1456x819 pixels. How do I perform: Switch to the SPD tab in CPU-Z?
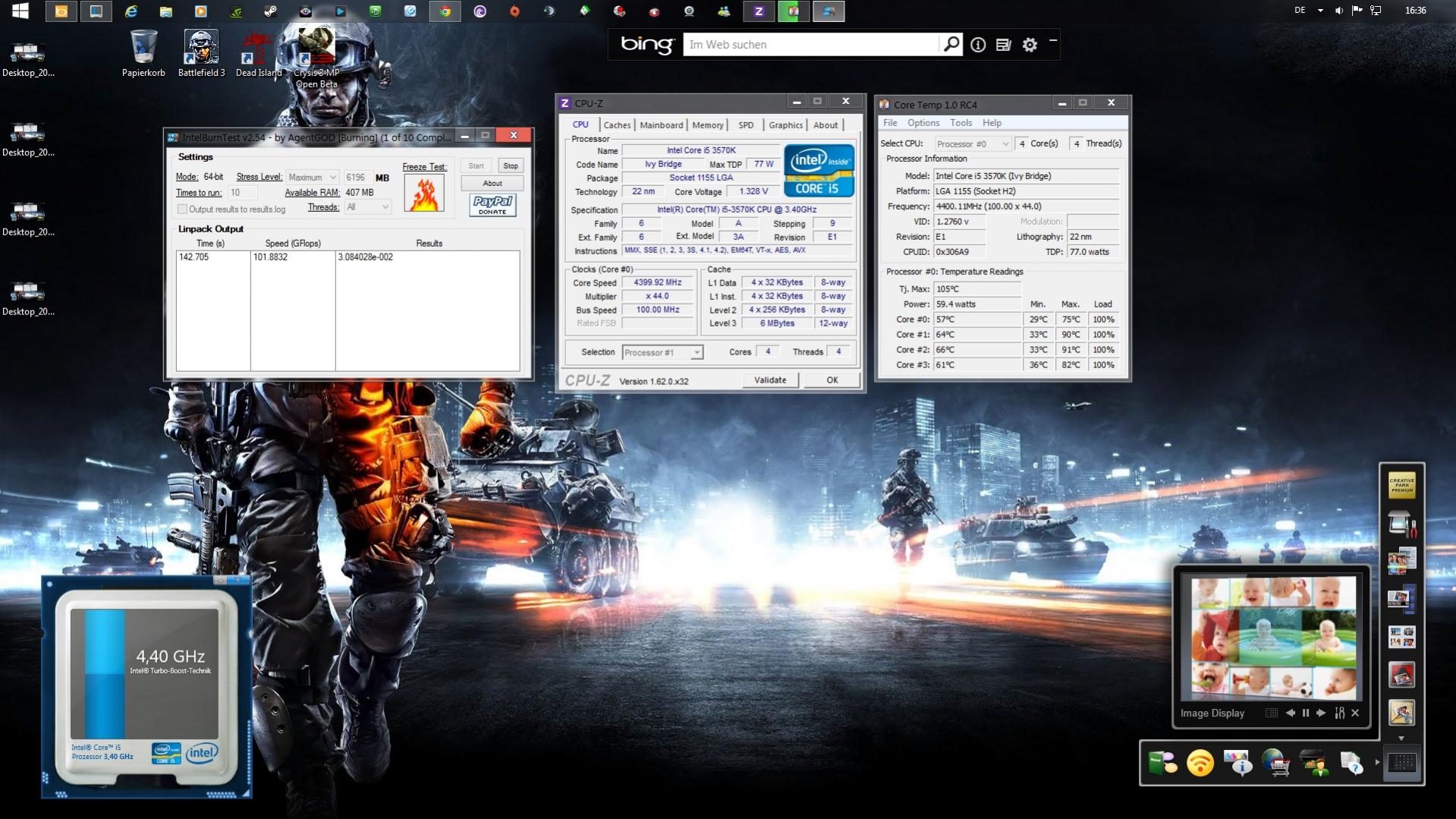(x=746, y=125)
